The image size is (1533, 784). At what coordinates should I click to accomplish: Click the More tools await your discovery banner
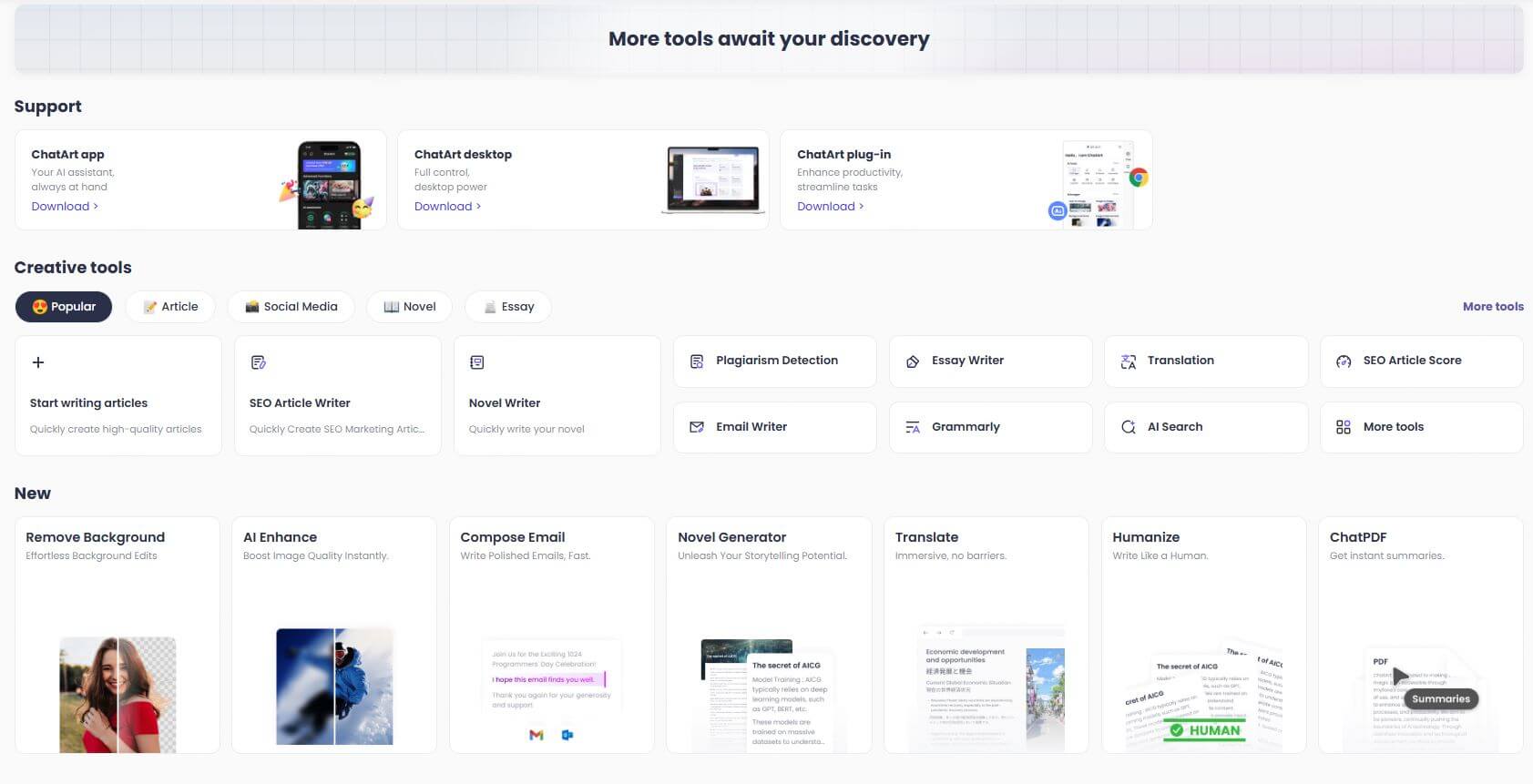tap(769, 39)
